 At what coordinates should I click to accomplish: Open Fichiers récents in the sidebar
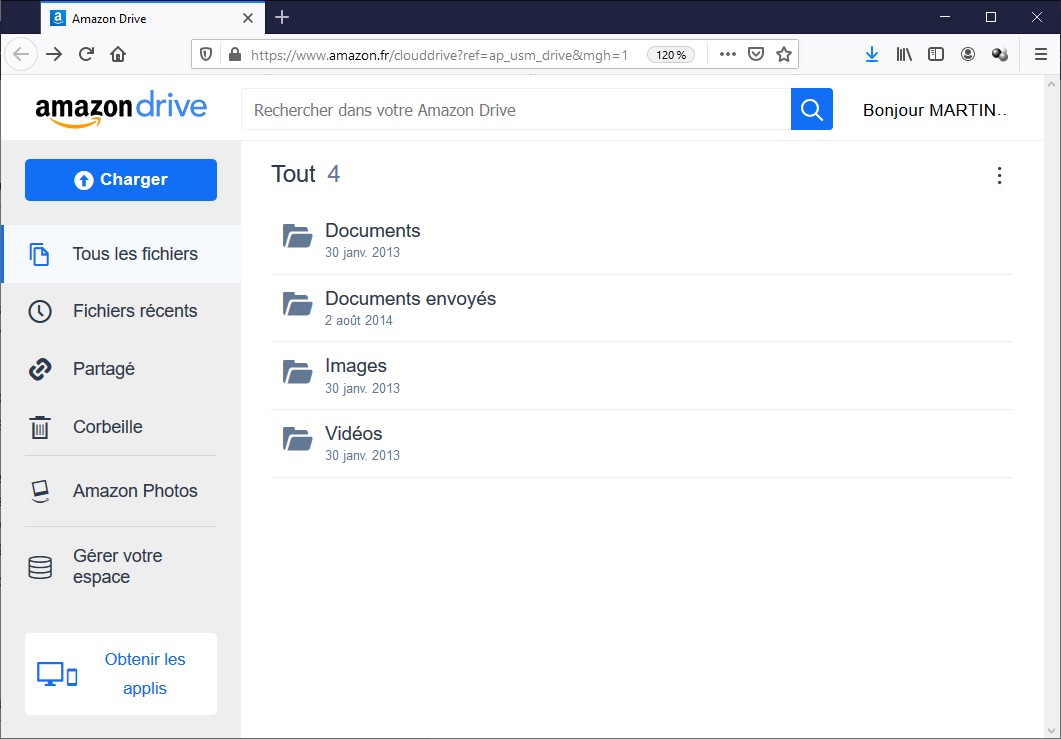[135, 311]
